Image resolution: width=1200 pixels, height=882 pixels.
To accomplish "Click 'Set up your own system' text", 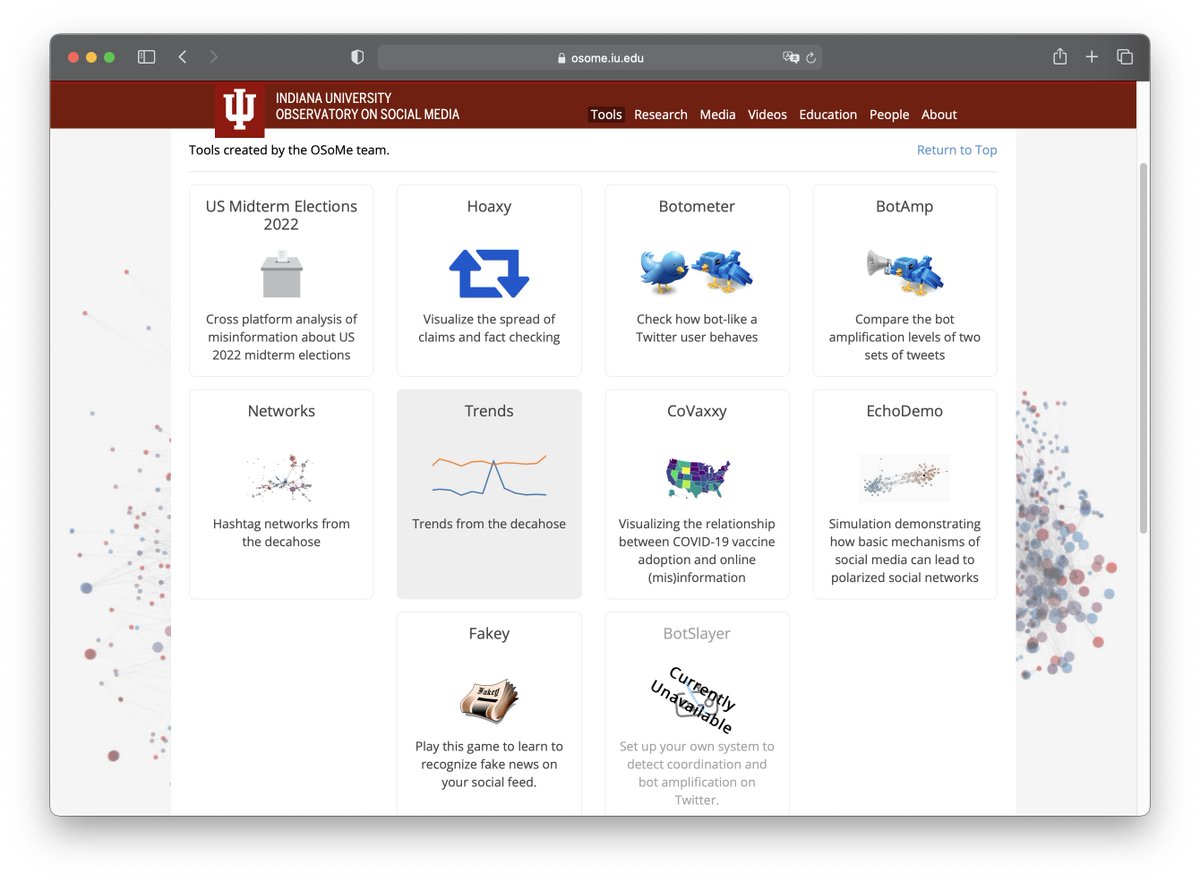I will pos(697,773).
